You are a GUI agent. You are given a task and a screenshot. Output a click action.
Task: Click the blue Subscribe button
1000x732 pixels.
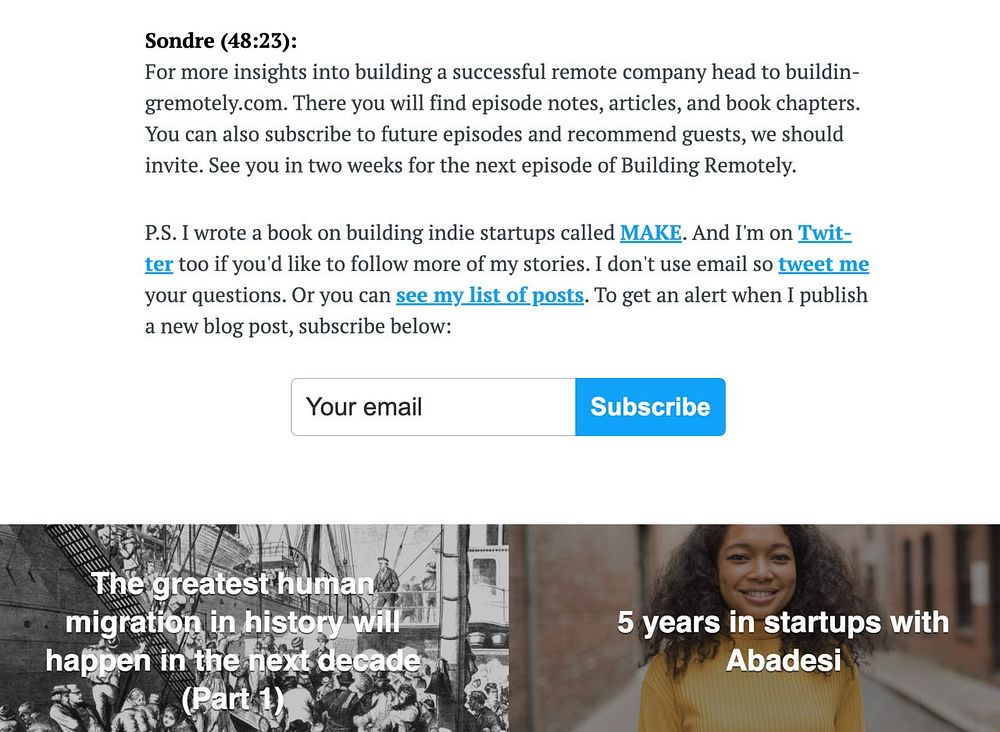[x=650, y=407]
